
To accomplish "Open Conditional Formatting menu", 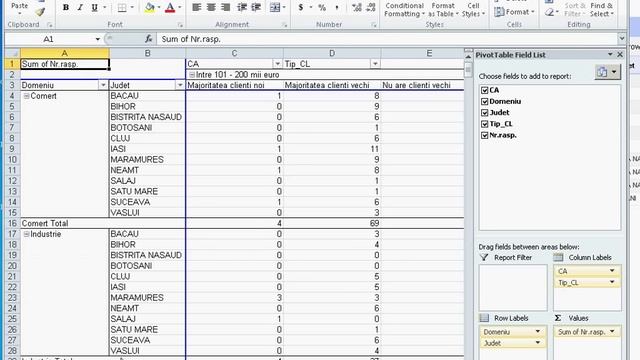I will 404,10.
